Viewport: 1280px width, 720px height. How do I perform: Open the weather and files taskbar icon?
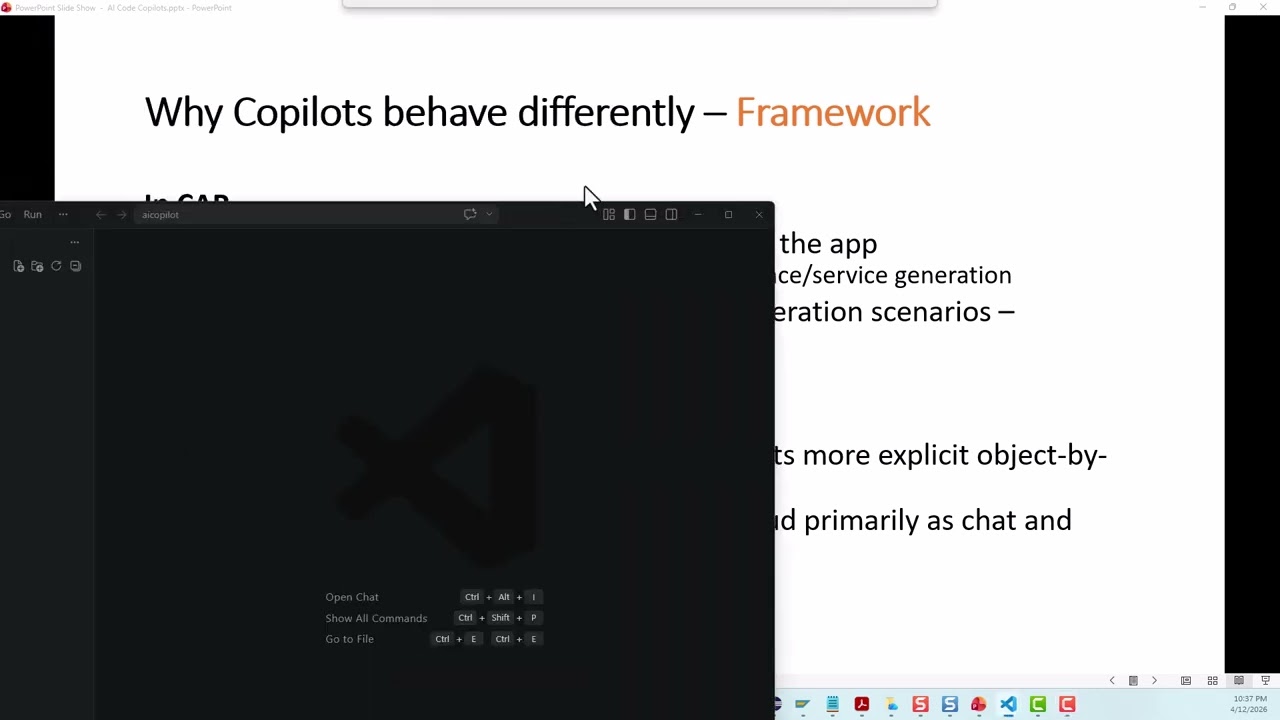(891, 705)
